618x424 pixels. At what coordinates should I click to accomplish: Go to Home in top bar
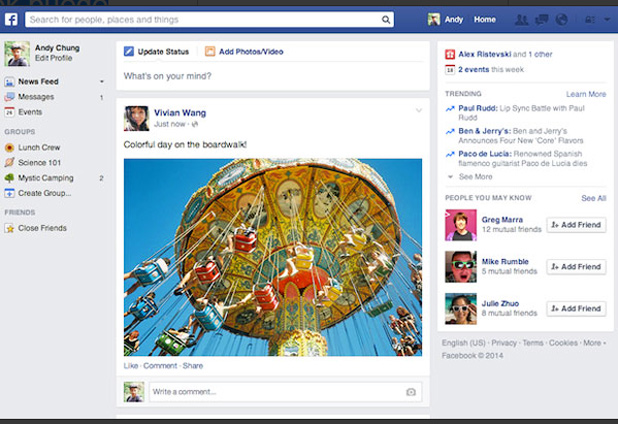[x=484, y=19]
